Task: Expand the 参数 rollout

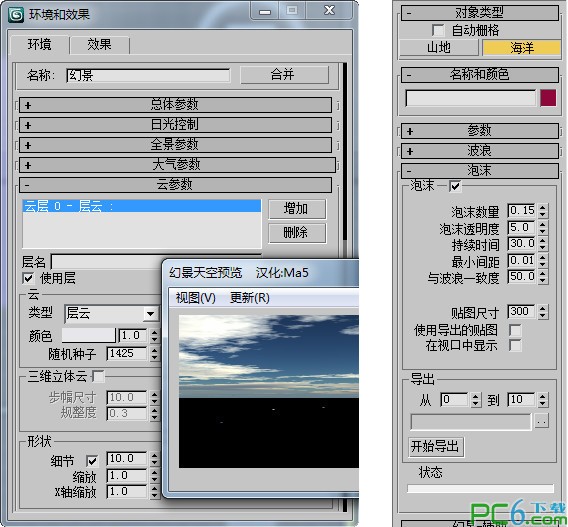Action: pos(480,131)
